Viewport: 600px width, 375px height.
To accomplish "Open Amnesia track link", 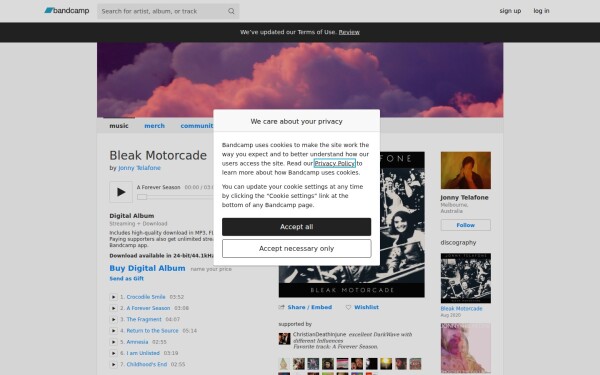I will 137,342.
